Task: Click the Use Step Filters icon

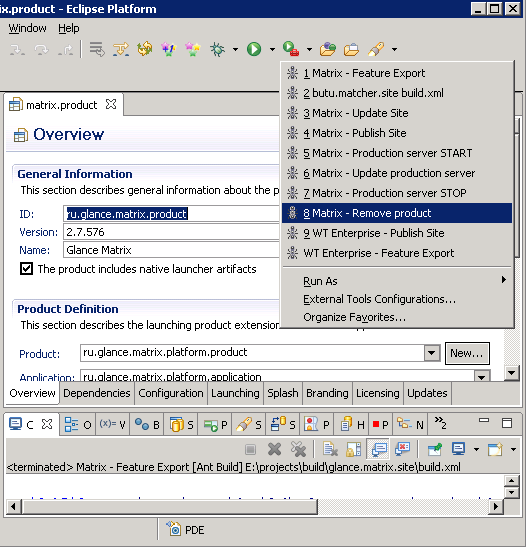Action: click(x=121, y=49)
